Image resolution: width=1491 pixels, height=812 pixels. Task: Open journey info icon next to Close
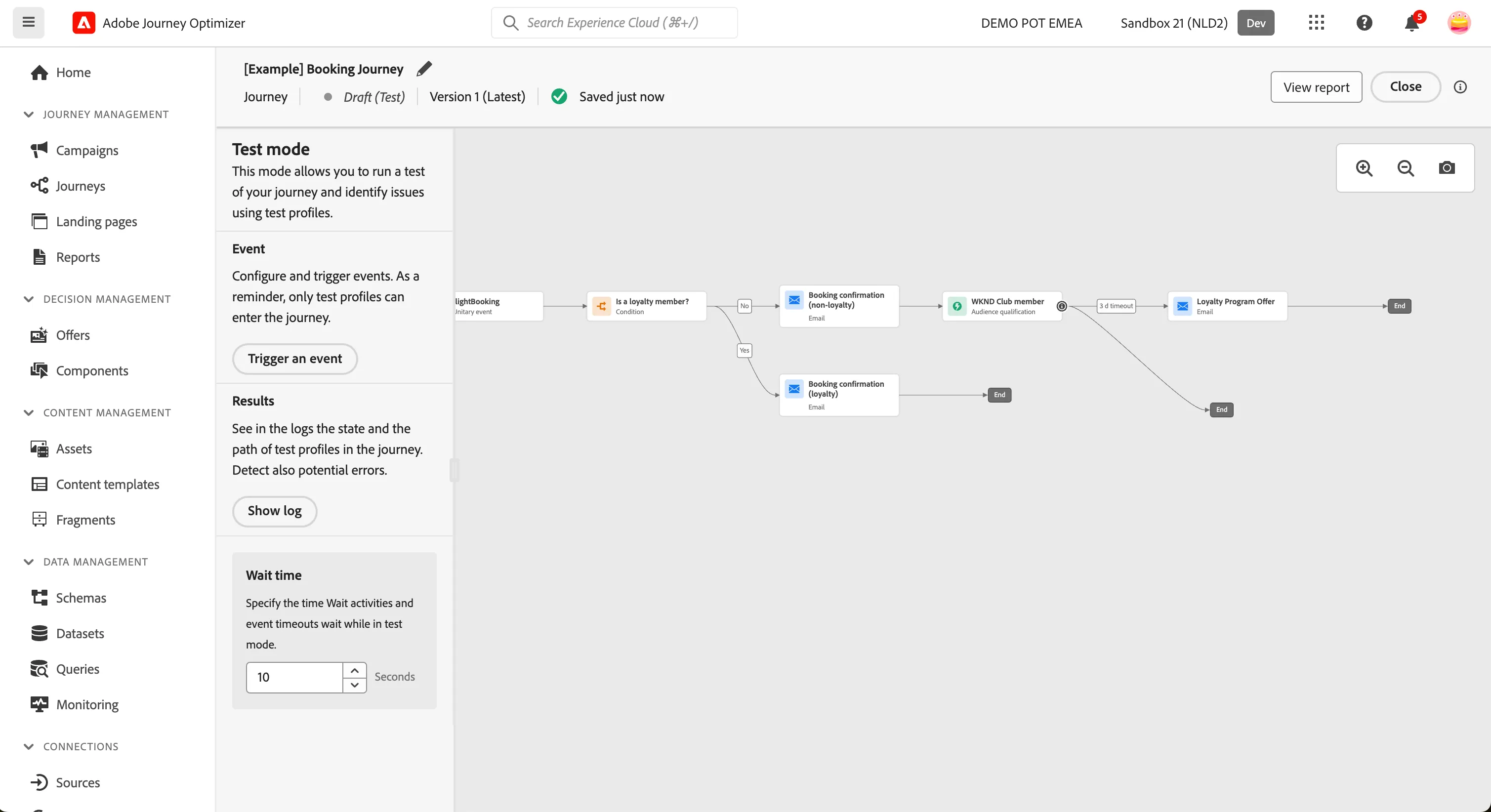(x=1460, y=87)
